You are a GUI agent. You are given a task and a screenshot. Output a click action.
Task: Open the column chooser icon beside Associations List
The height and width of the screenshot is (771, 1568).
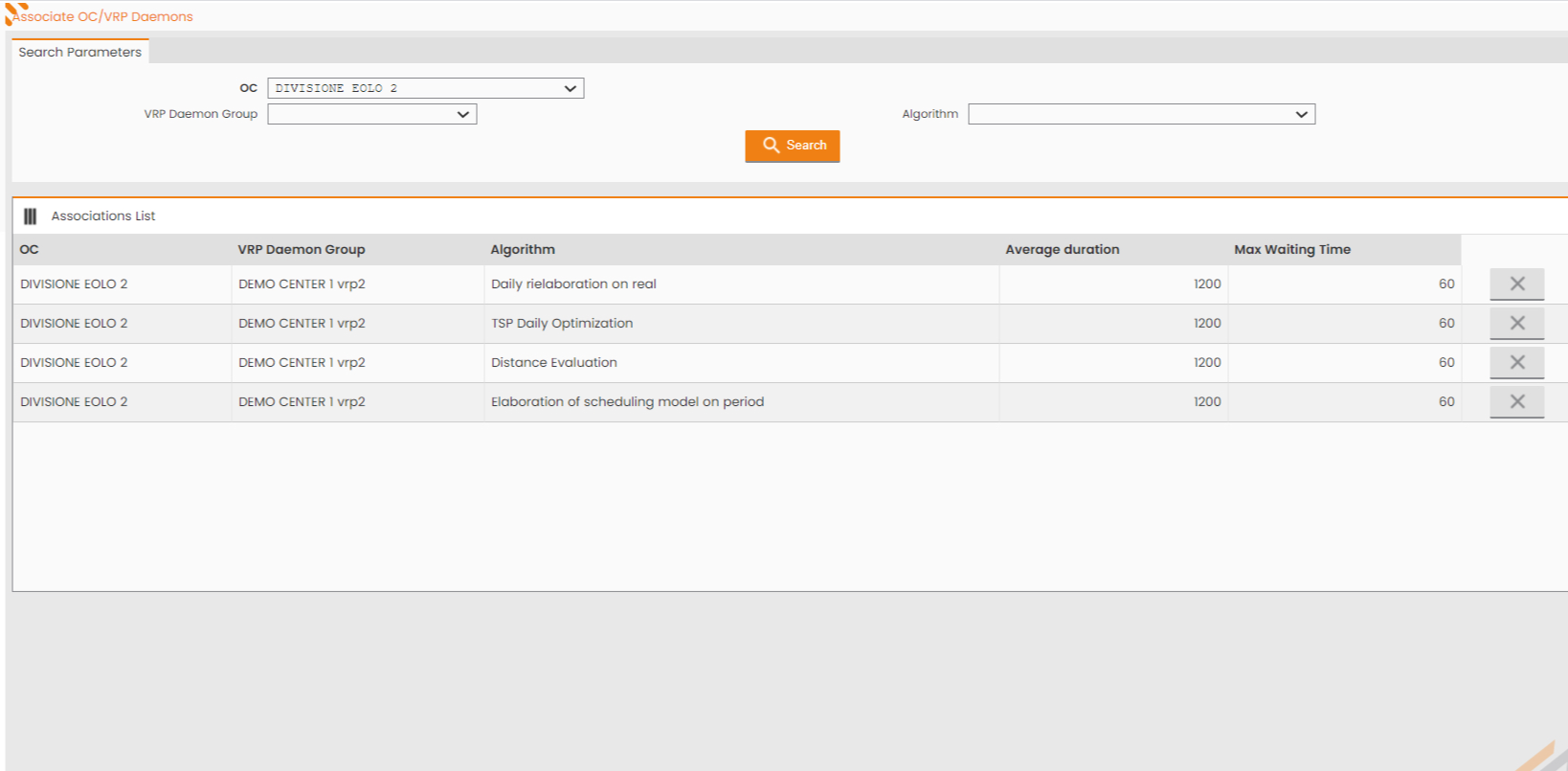click(x=30, y=216)
